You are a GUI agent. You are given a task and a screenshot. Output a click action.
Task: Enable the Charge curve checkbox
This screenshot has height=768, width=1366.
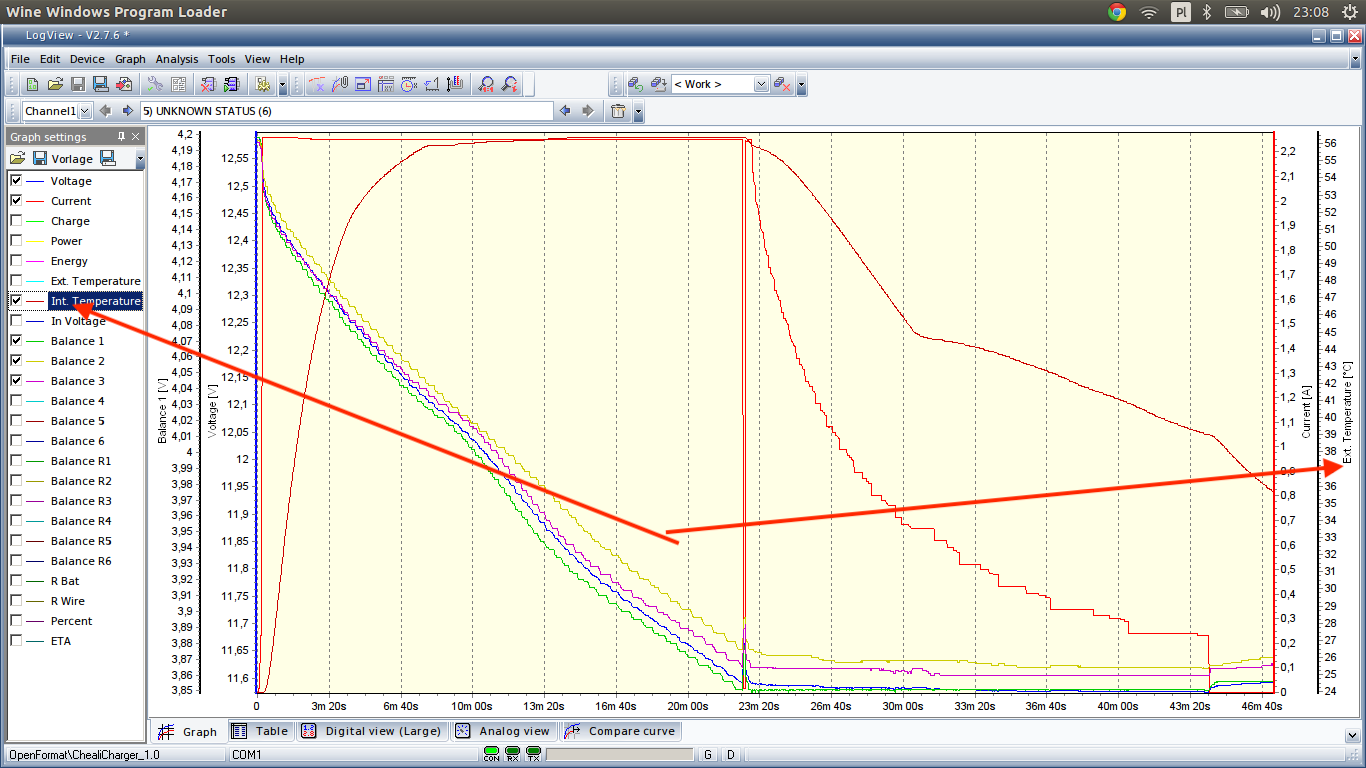click(16, 221)
